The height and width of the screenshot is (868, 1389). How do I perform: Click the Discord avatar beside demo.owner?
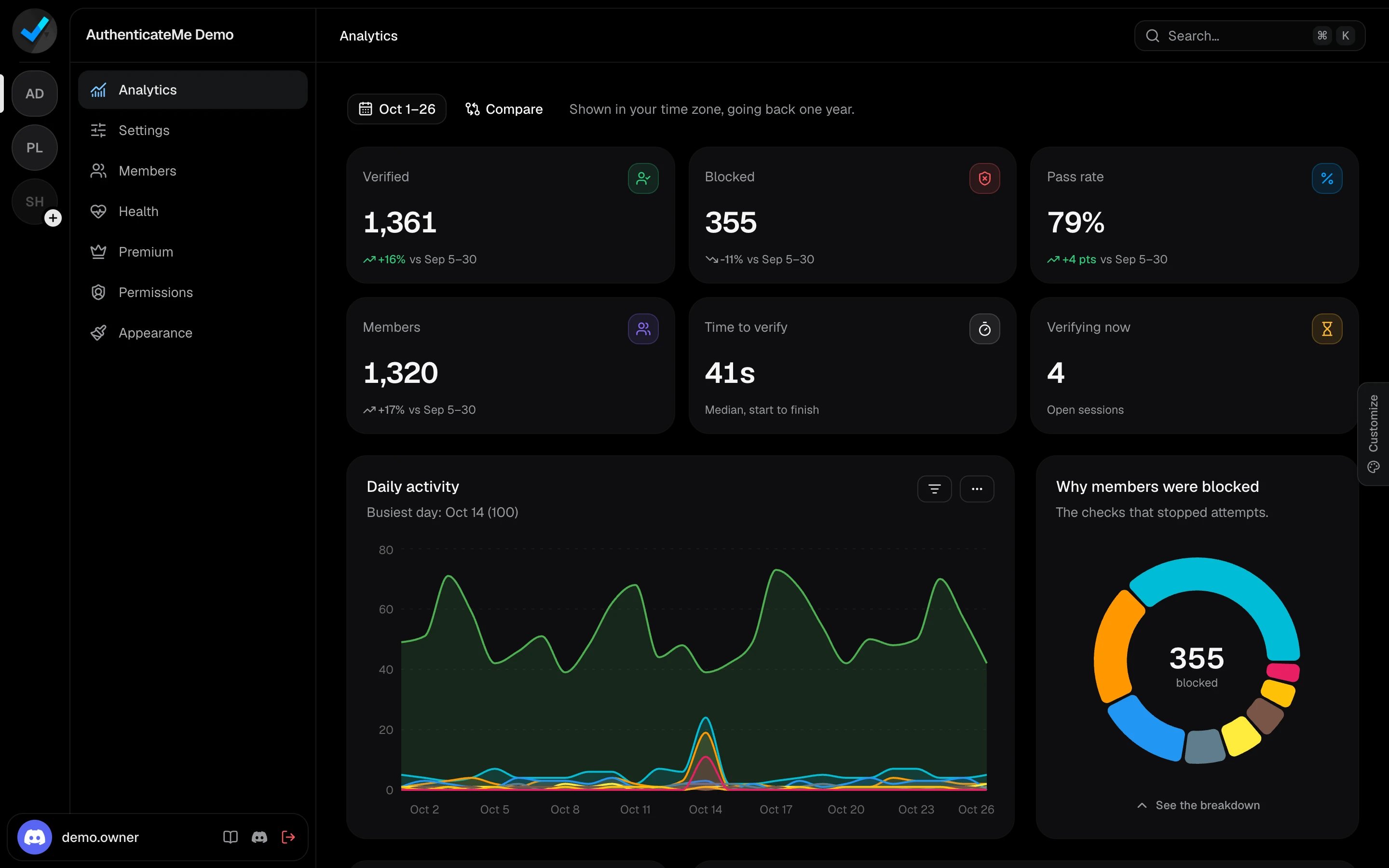point(34,837)
